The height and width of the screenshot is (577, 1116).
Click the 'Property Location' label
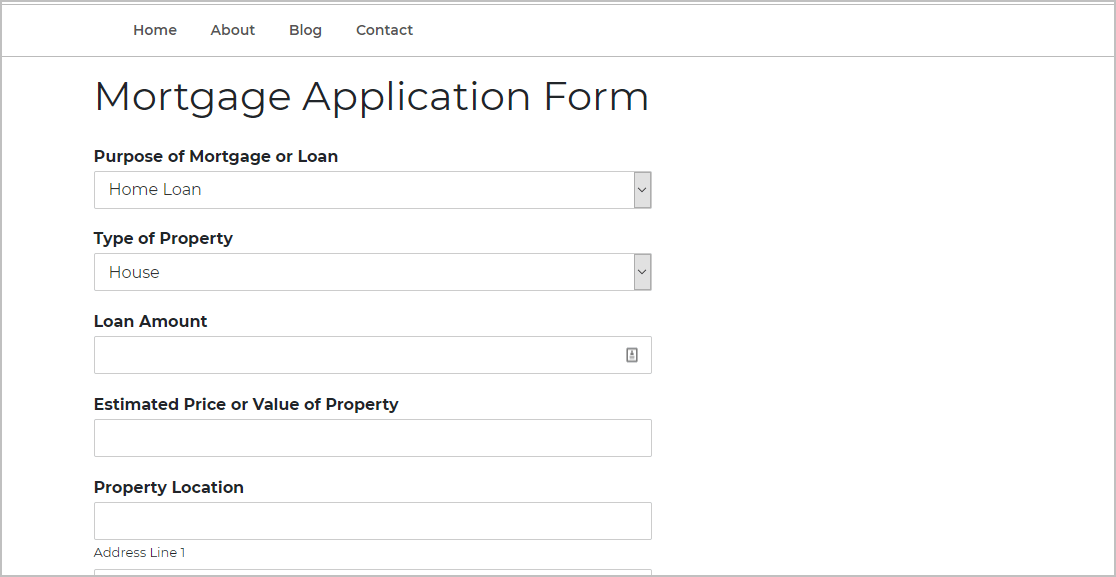click(x=169, y=487)
